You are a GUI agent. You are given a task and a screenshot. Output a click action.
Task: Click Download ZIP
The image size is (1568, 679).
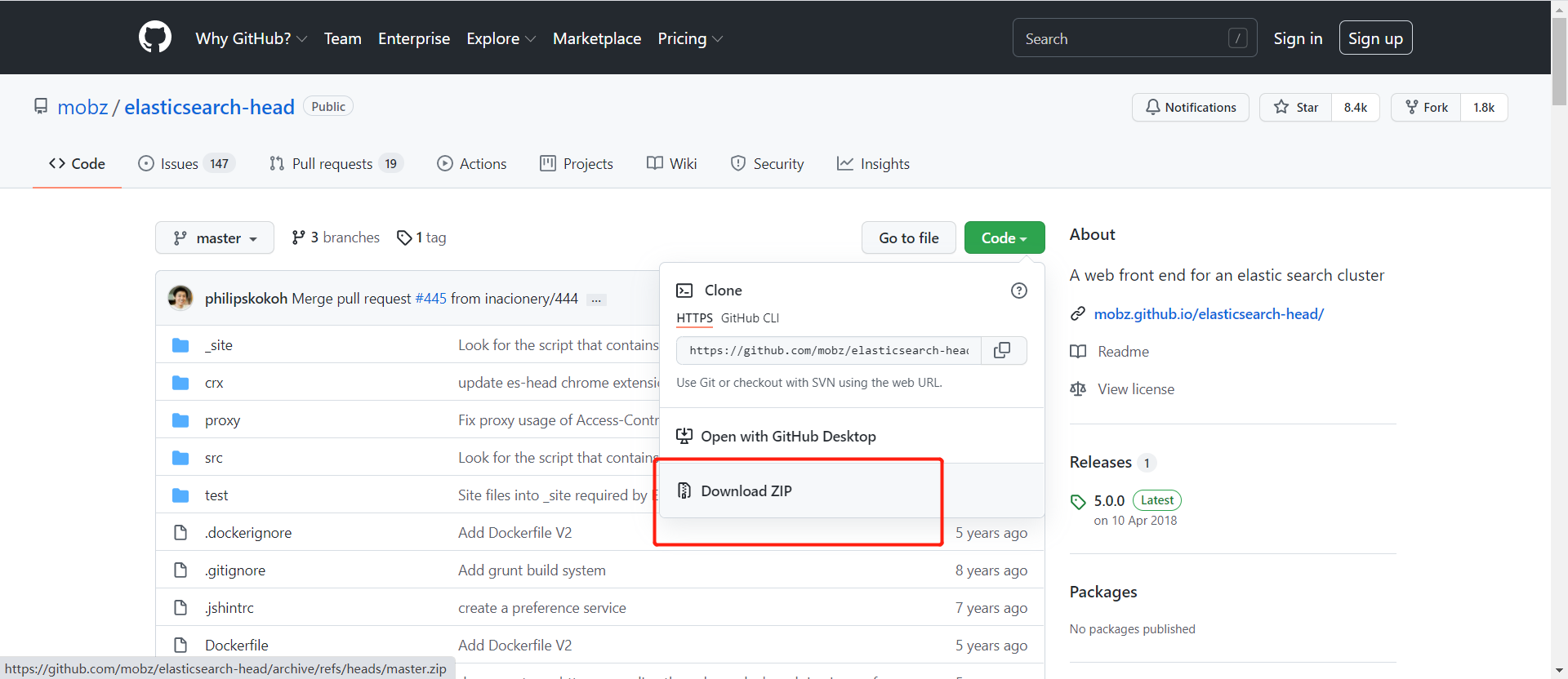(x=746, y=490)
